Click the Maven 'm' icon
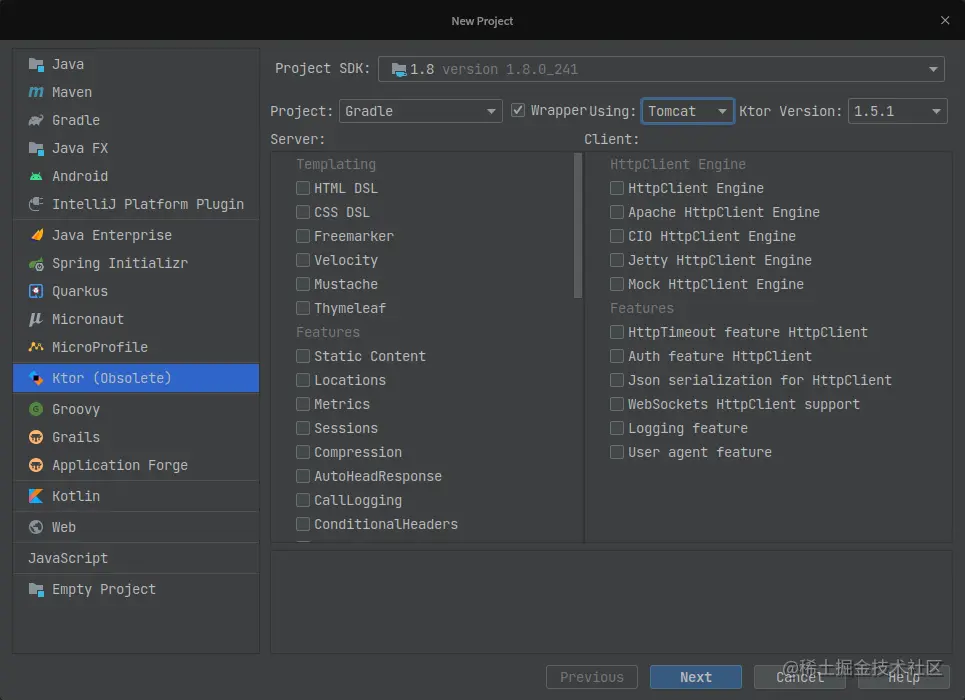Viewport: 965px width, 700px height. (x=36, y=92)
